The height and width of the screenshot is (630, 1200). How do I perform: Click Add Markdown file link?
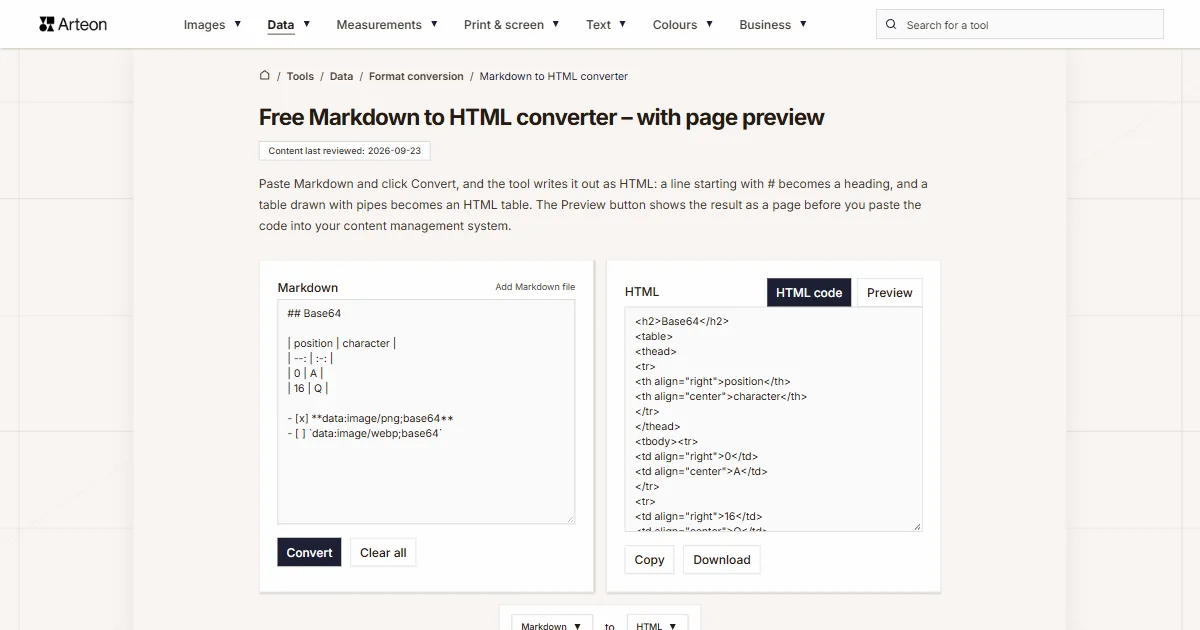click(x=535, y=287)
